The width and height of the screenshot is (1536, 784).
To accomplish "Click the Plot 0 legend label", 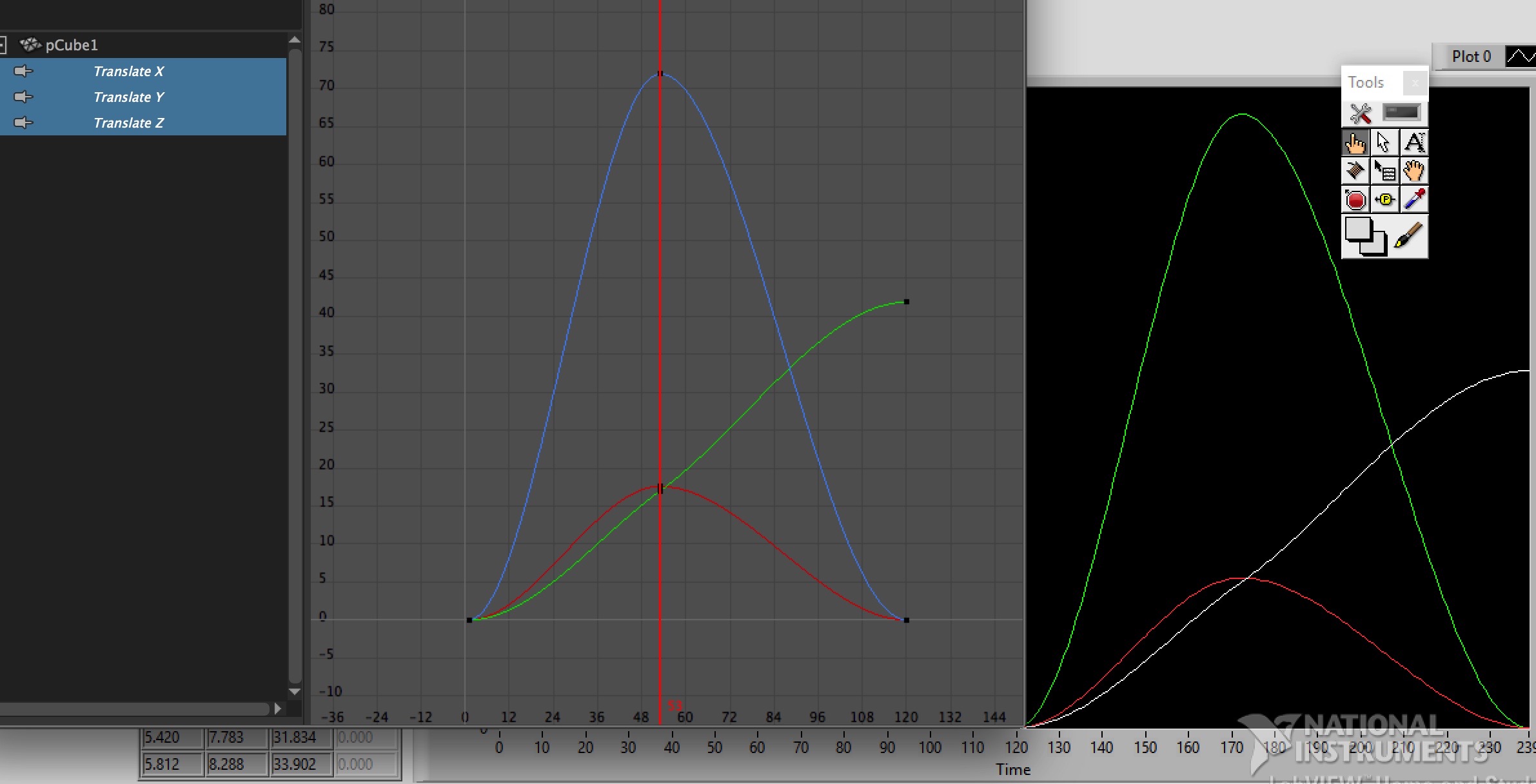I will pyautogui.click(x=1471, y=57).
